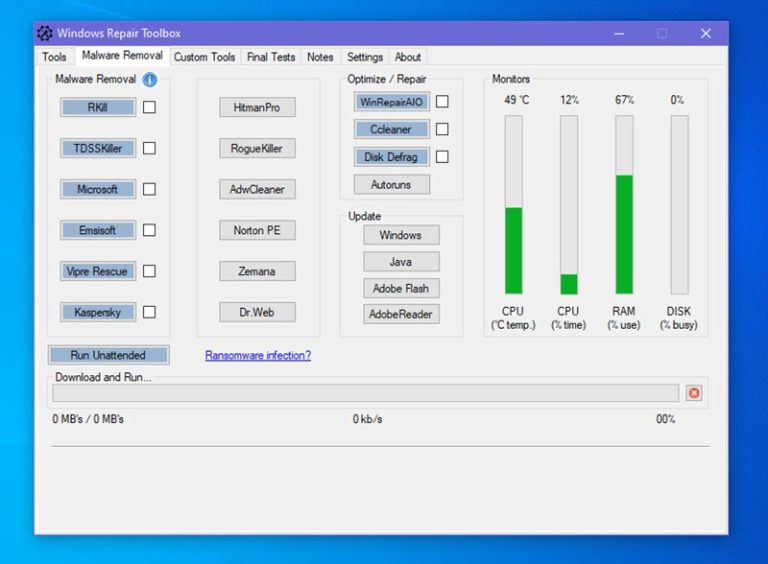
Task: Click the Run Unattended button
Action: click(x=109, y=355)
